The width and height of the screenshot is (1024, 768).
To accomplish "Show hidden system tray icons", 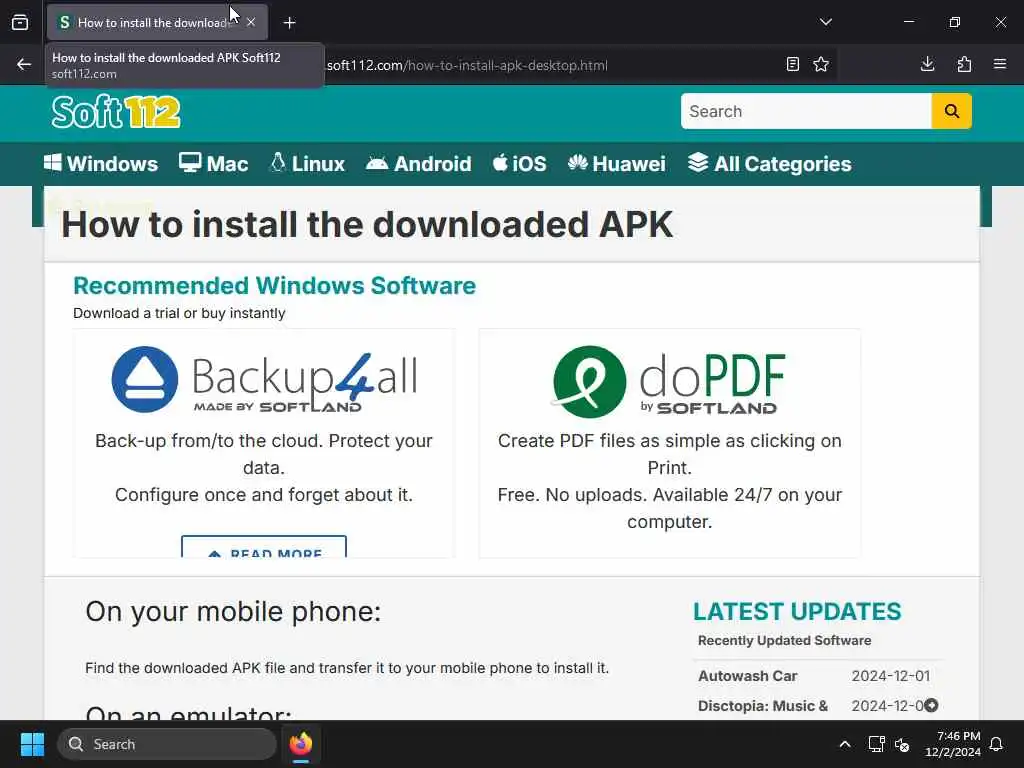I will [x=844, y=744].
